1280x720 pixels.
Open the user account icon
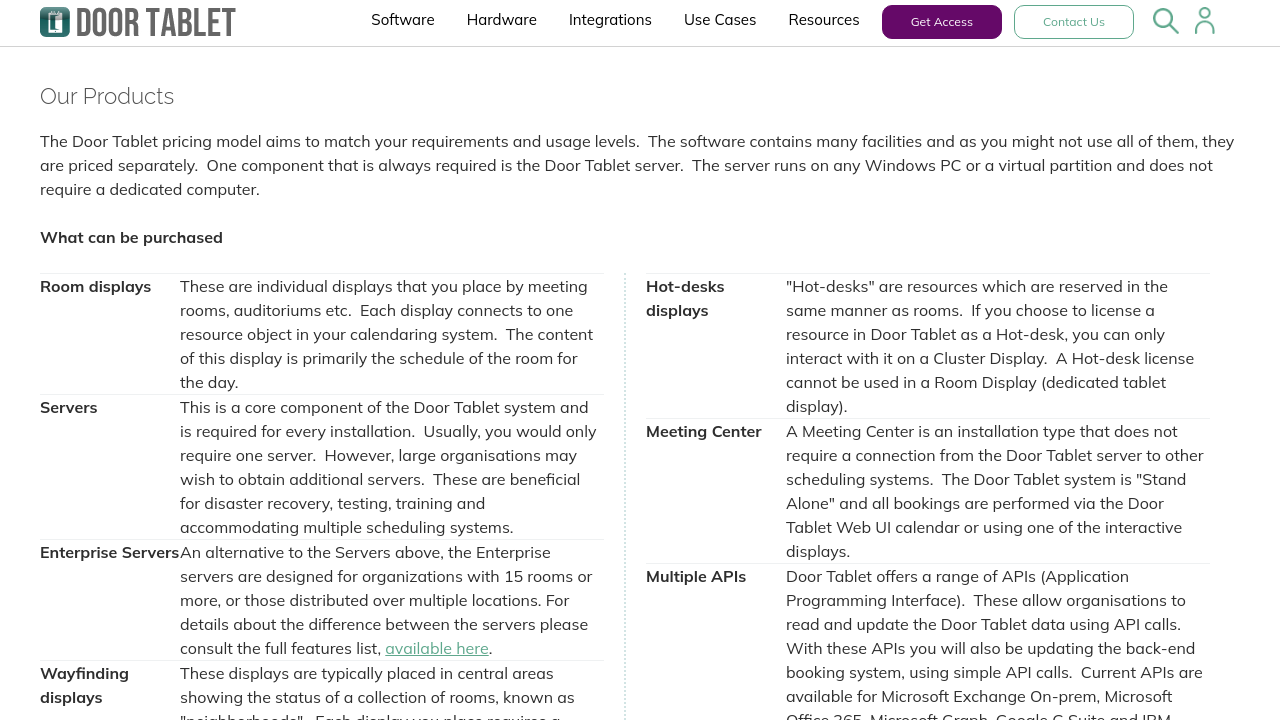1205,21
